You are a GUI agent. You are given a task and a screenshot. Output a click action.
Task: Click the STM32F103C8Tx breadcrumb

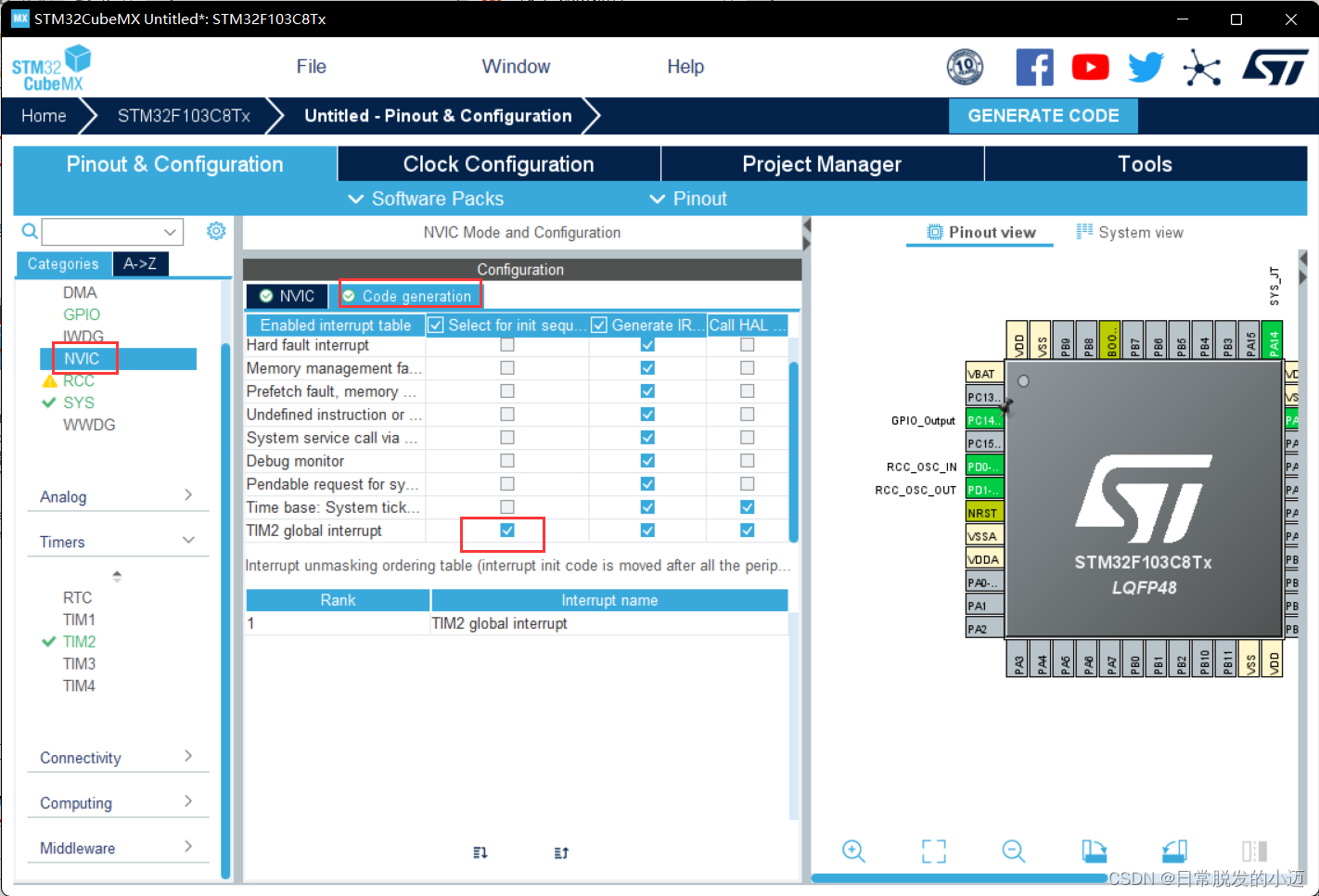pyautogui.click(x=184, y=116)
